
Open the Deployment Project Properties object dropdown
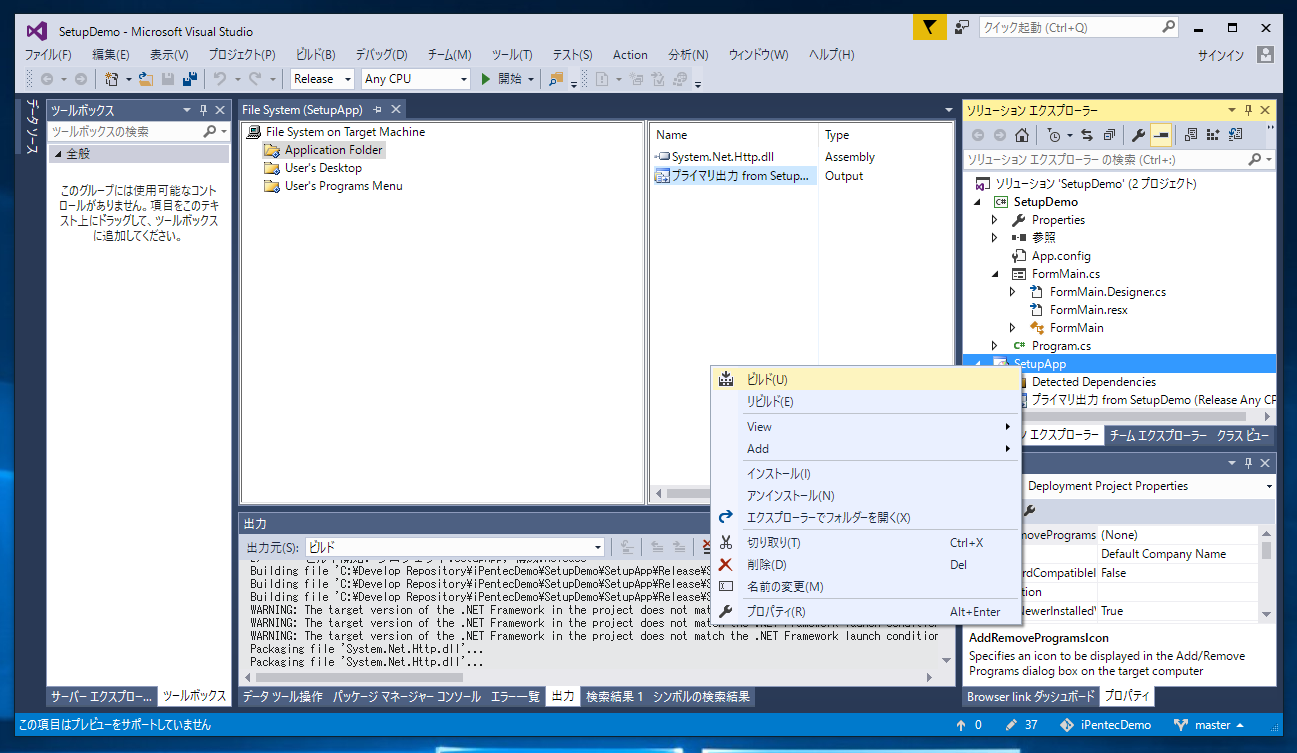[1269, 486]
